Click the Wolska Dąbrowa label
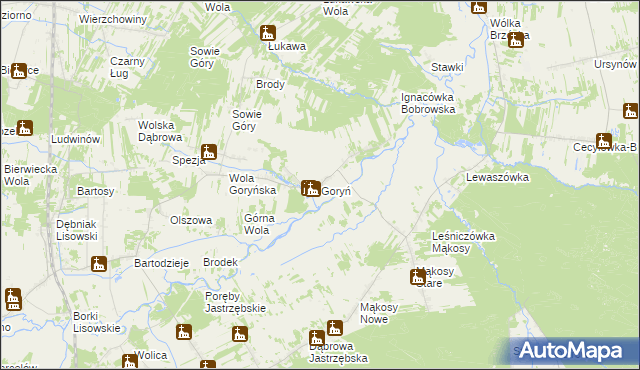 click(x=160, y=131)
